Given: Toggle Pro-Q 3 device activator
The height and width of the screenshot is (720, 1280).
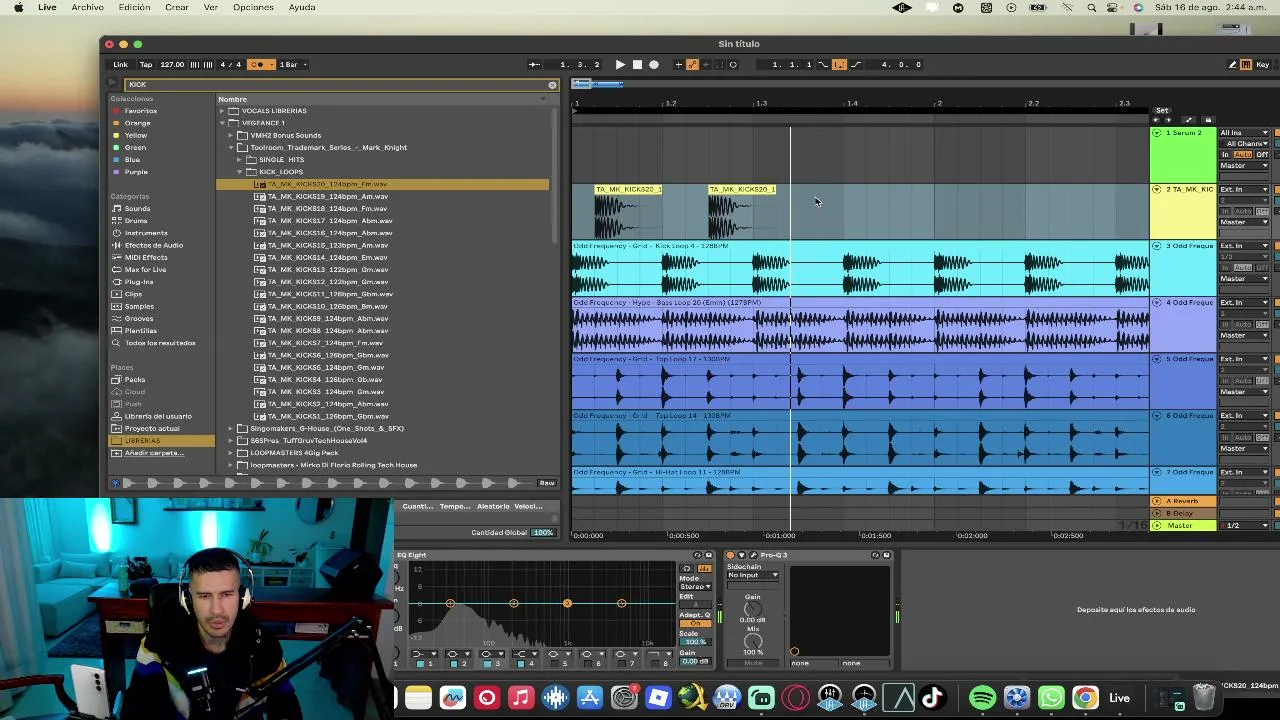Looking at the screenshot, I should tap(730, 555).
